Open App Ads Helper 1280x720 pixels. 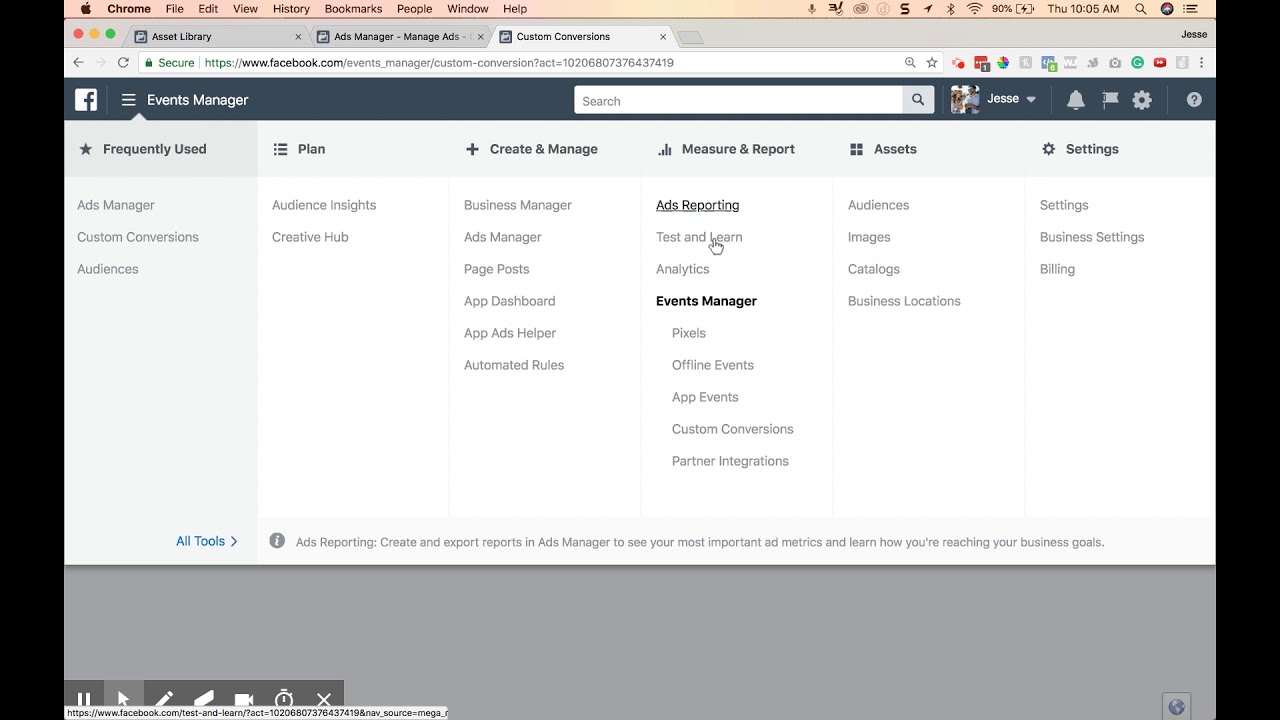pos(510,333)
